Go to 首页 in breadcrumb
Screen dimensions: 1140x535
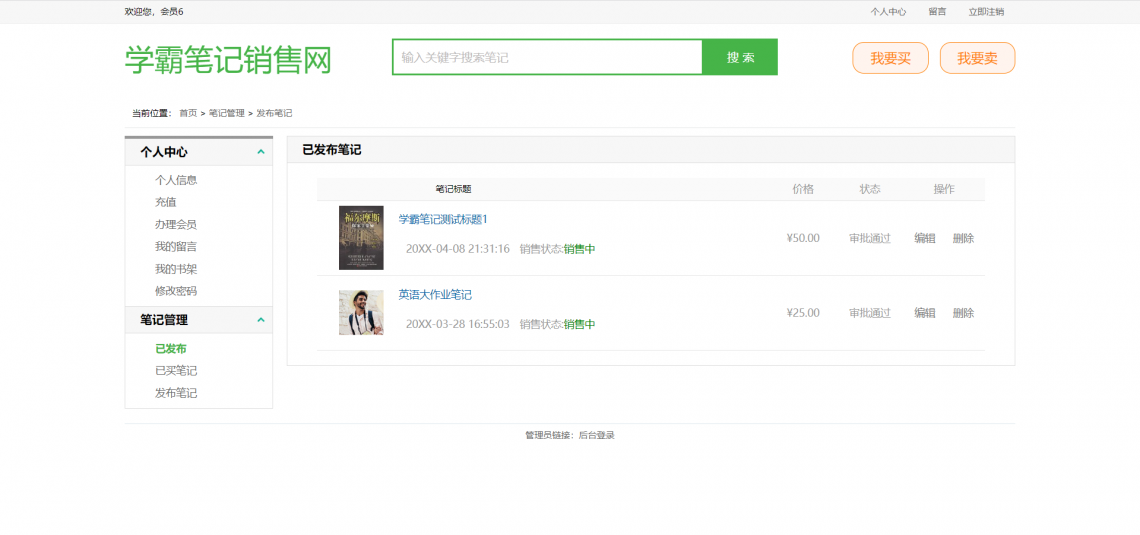(x=188, y=113)
